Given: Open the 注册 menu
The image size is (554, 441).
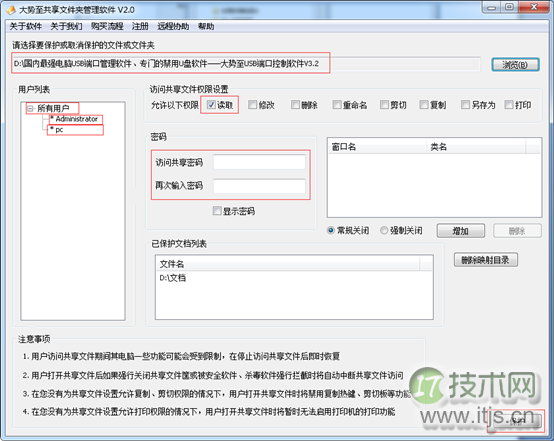Looking at the screenshot, I should 140,26.
